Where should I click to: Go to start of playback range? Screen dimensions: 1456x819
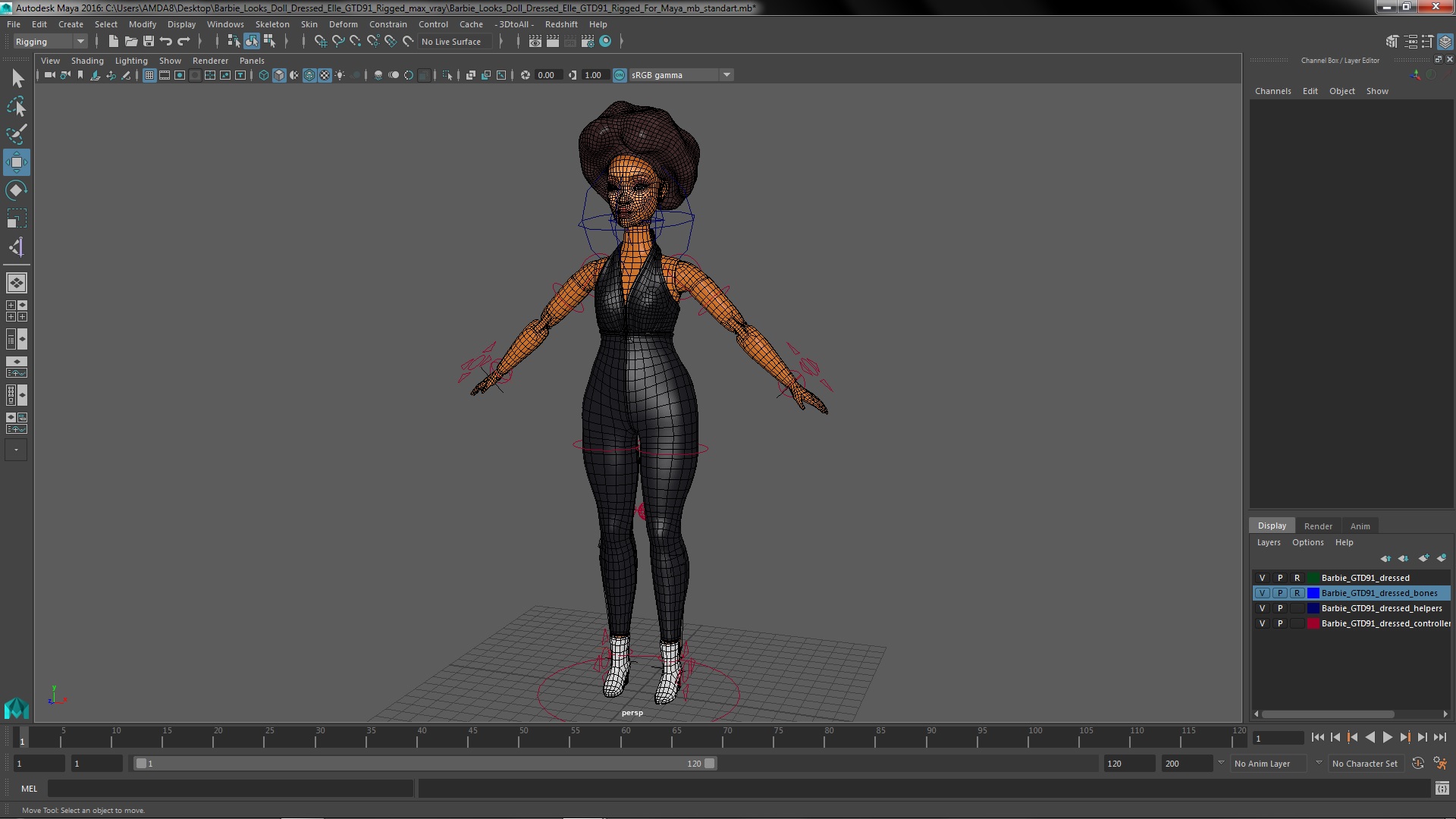pyautogui.click(x=1317, y=737)
